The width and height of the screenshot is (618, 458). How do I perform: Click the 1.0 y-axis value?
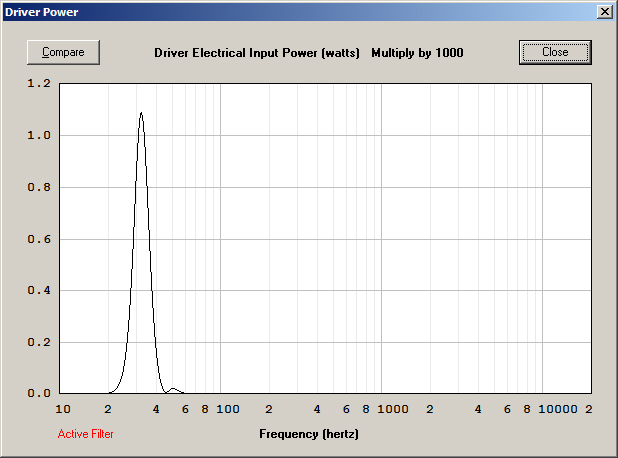(39, 135)
